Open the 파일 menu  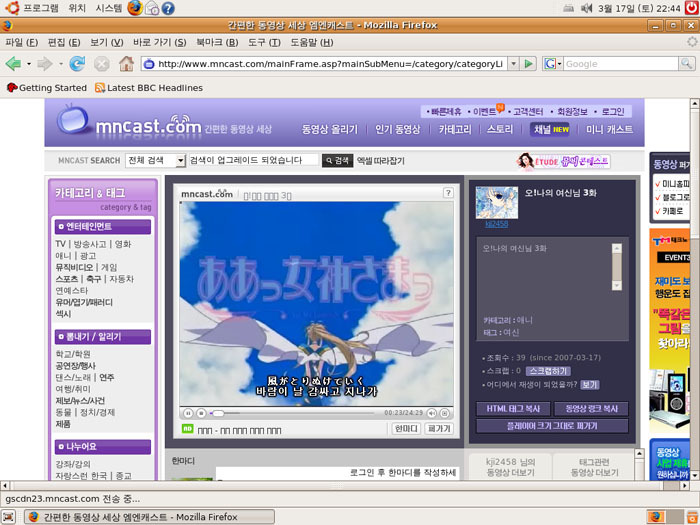point(21,42)
